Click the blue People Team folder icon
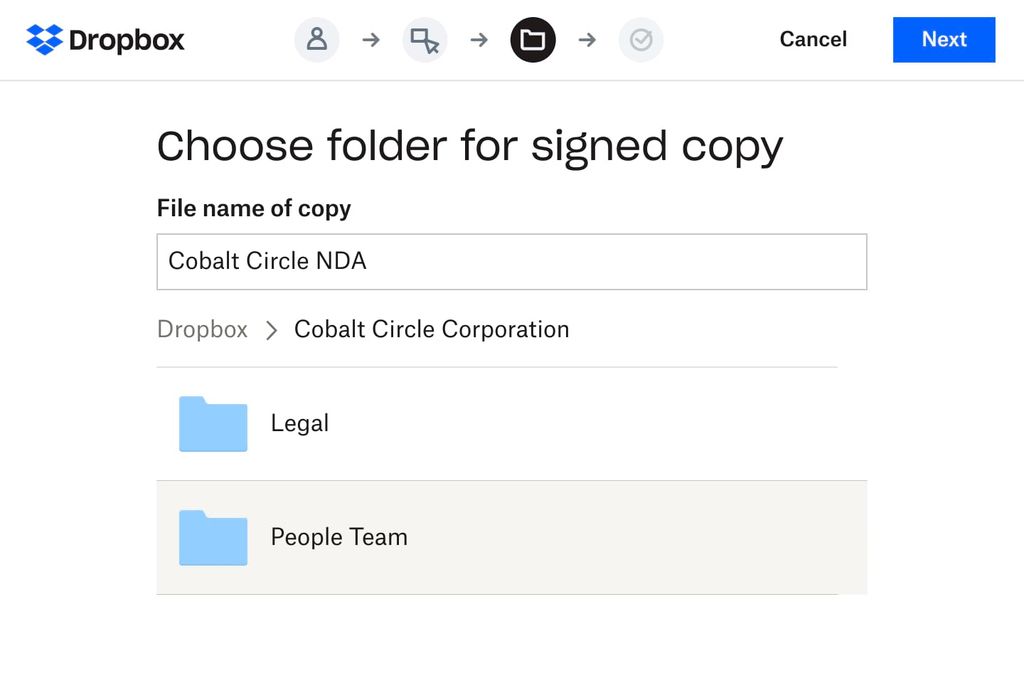 pos(212,538)
